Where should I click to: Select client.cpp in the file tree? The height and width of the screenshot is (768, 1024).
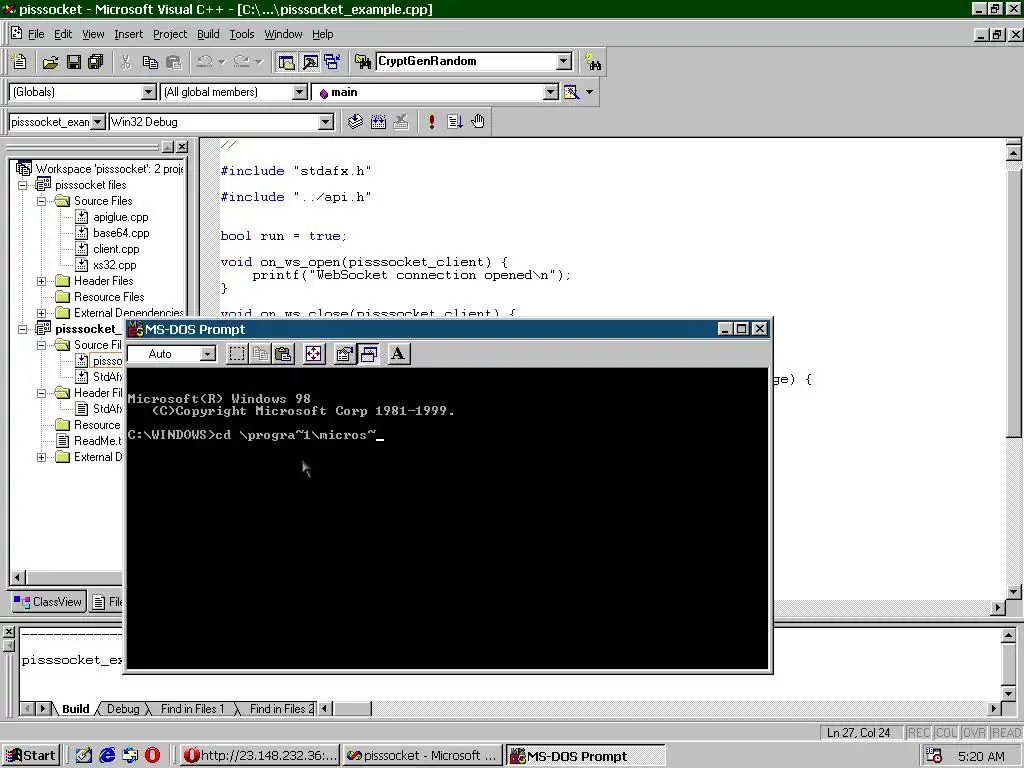coord(116,249)
